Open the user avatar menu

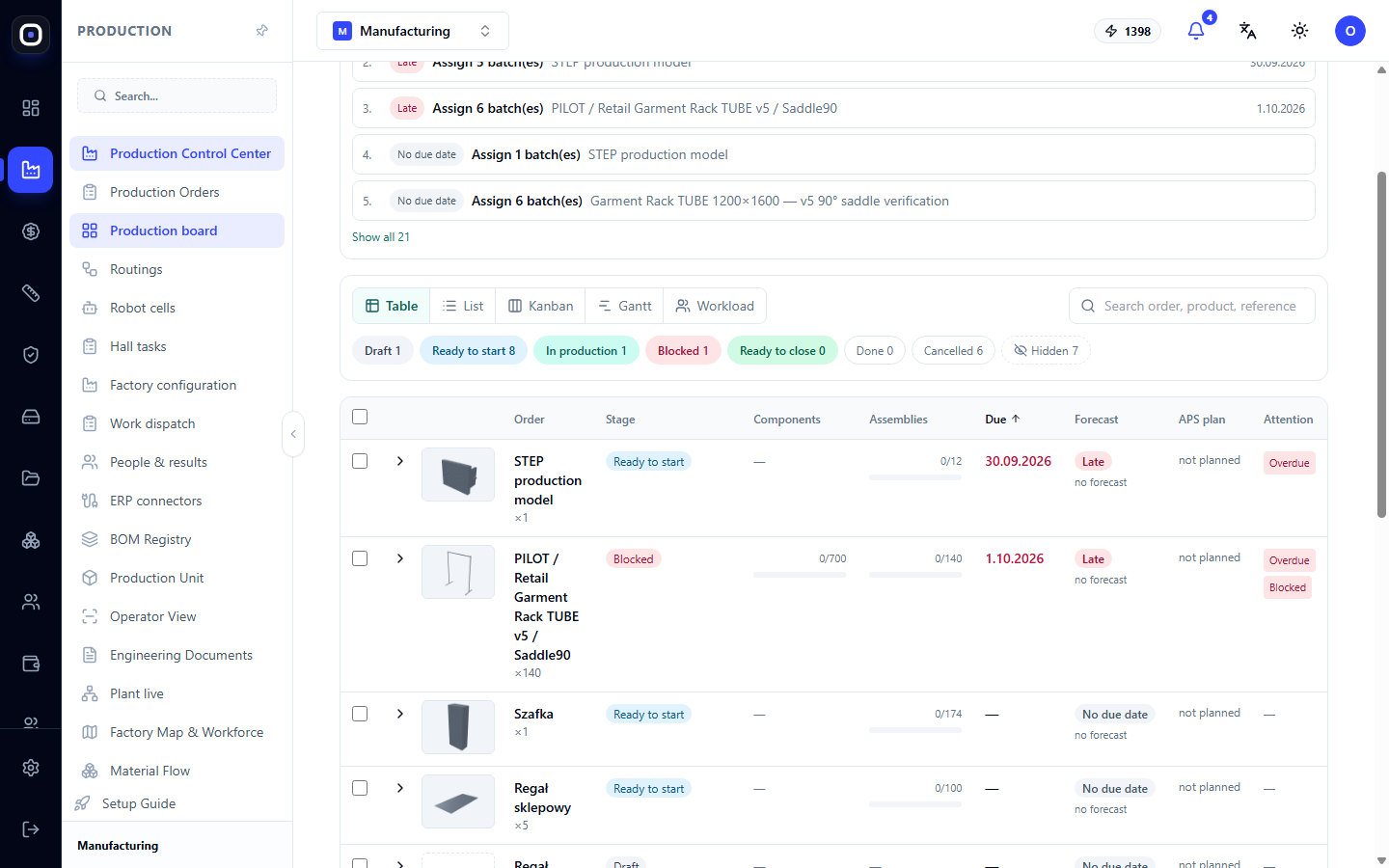click(x=1350, y=31)
